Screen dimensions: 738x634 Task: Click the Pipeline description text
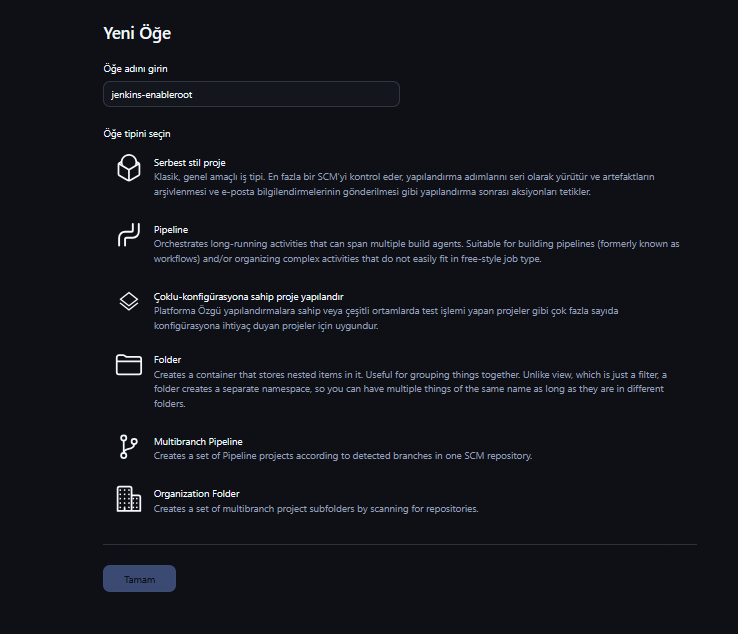point(415,250)
